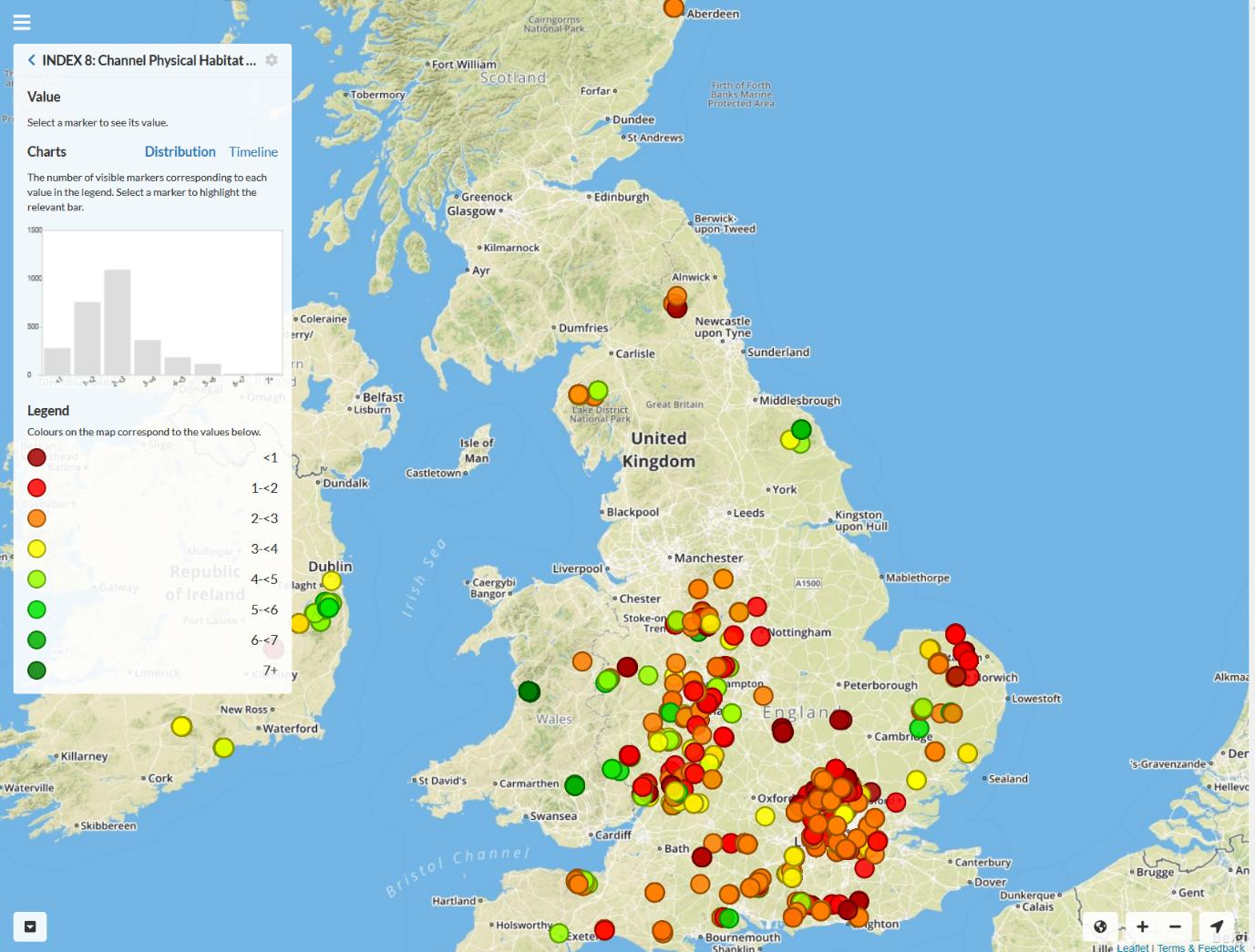The width and height of the screenshot is (1255, 952).
Task: Open the Terms & Feedback link
Action: click(x=1199, y=947)
